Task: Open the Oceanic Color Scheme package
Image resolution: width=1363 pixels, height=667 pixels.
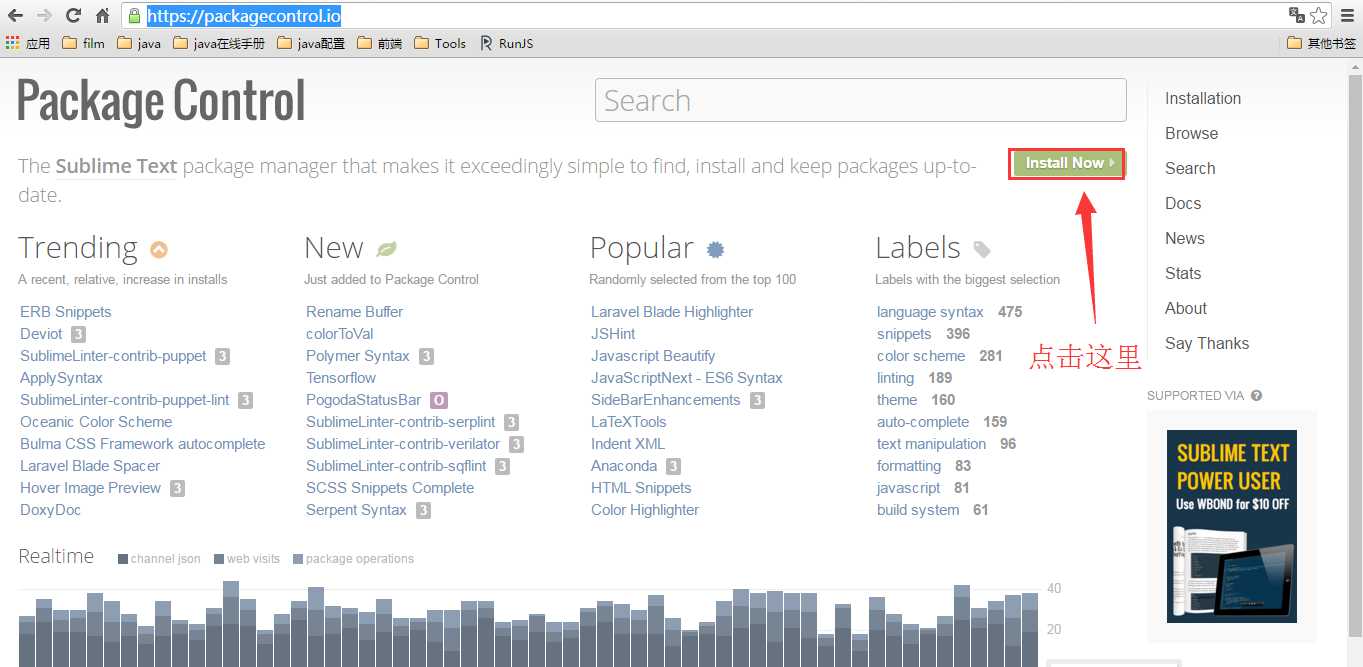Action: pos(96,422)
